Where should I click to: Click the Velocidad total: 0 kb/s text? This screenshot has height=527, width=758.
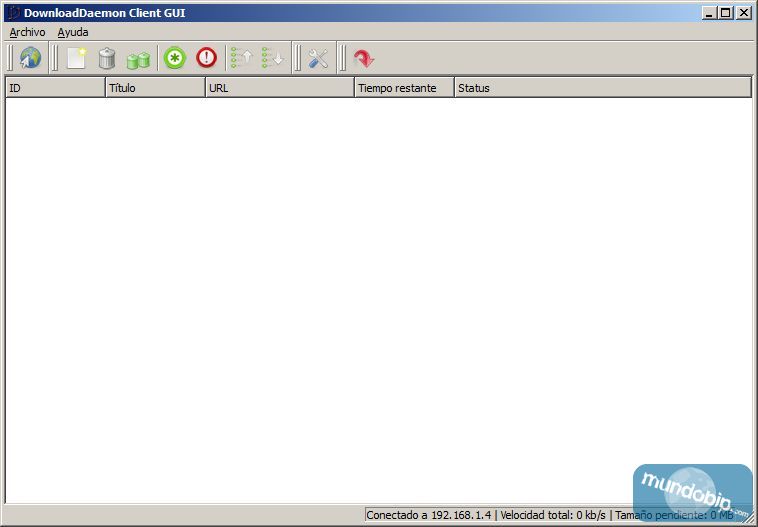click(x=553, y=515)
